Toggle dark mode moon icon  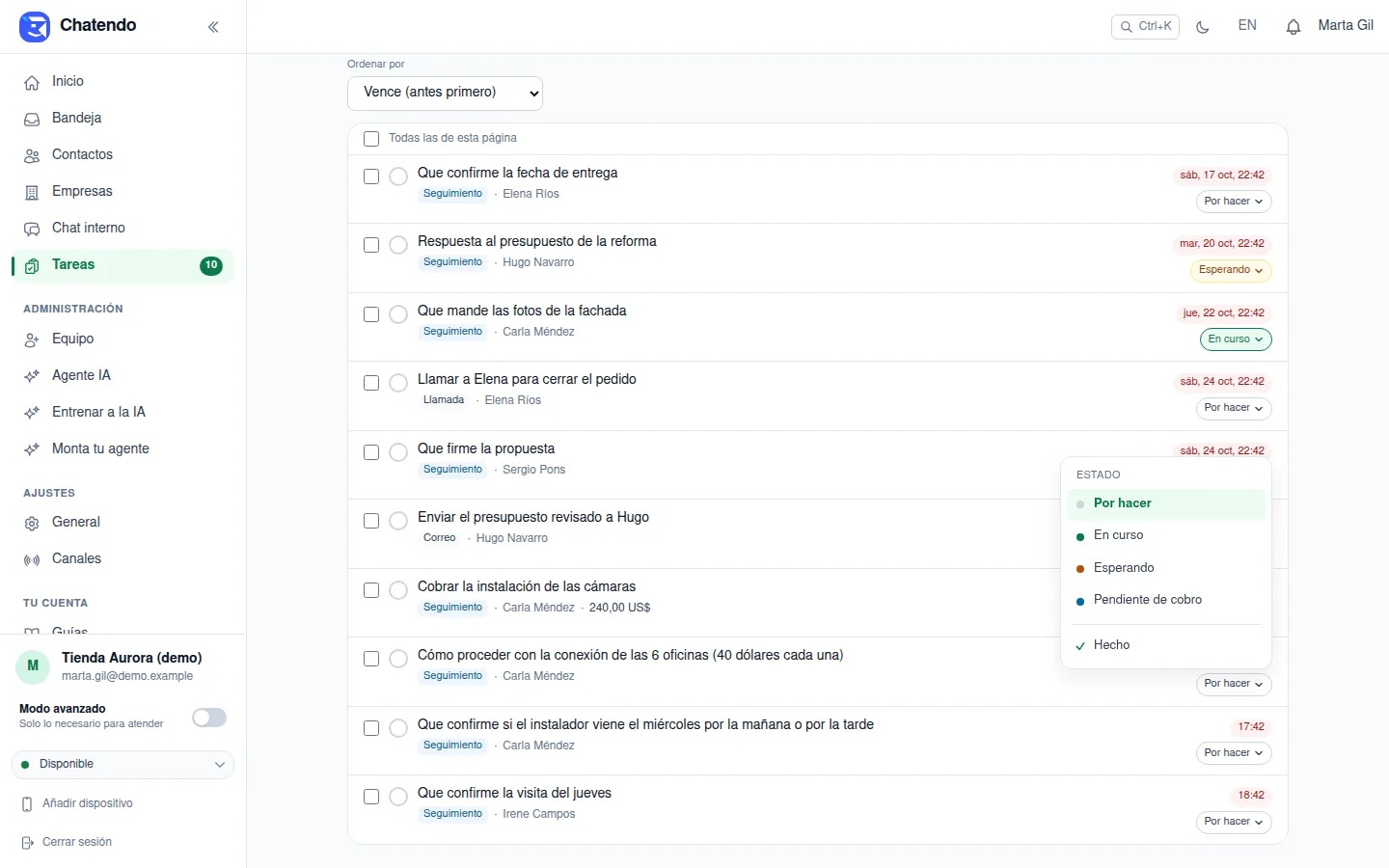1202,27
